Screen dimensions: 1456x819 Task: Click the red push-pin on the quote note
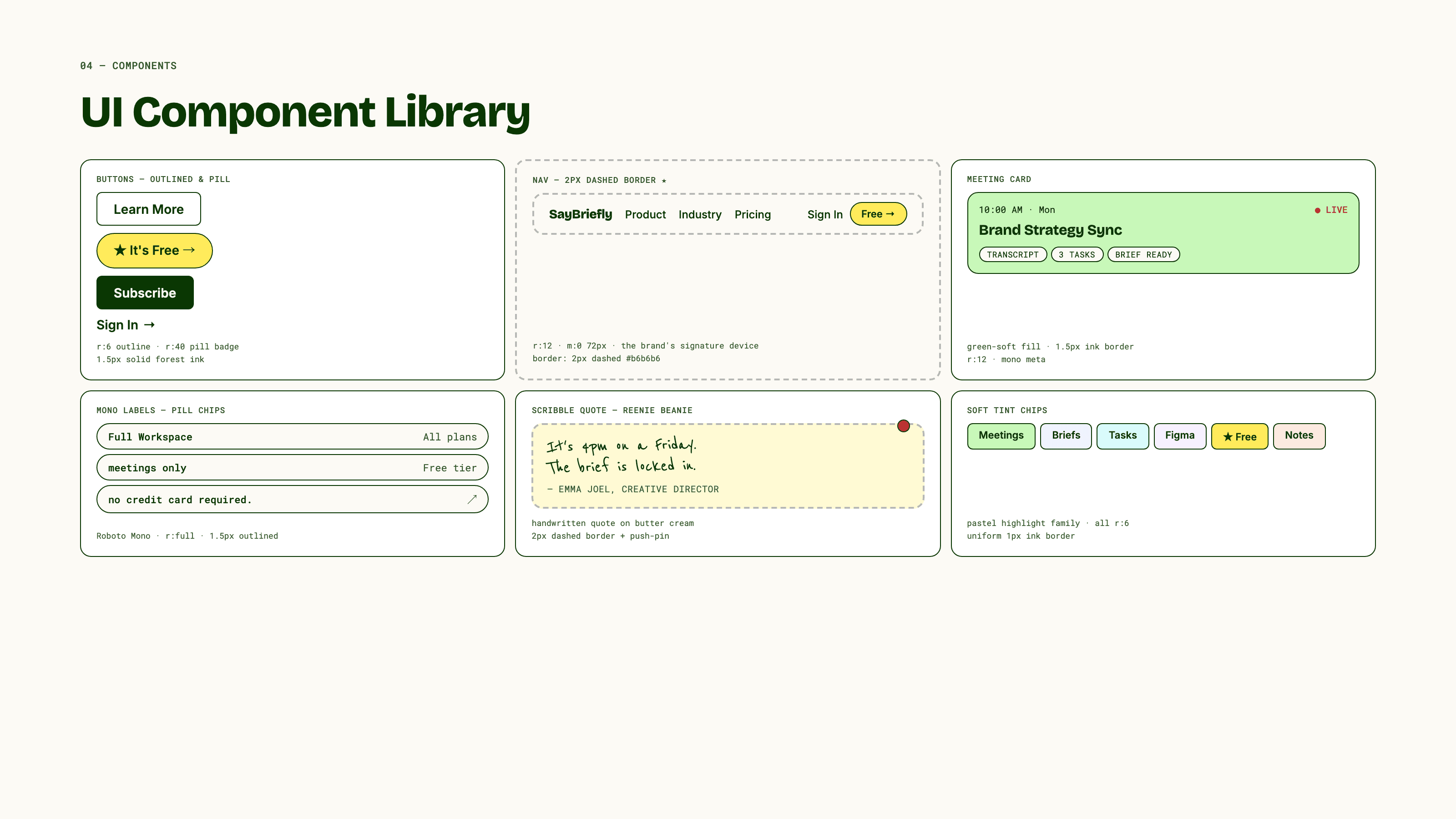coord(903,426)
